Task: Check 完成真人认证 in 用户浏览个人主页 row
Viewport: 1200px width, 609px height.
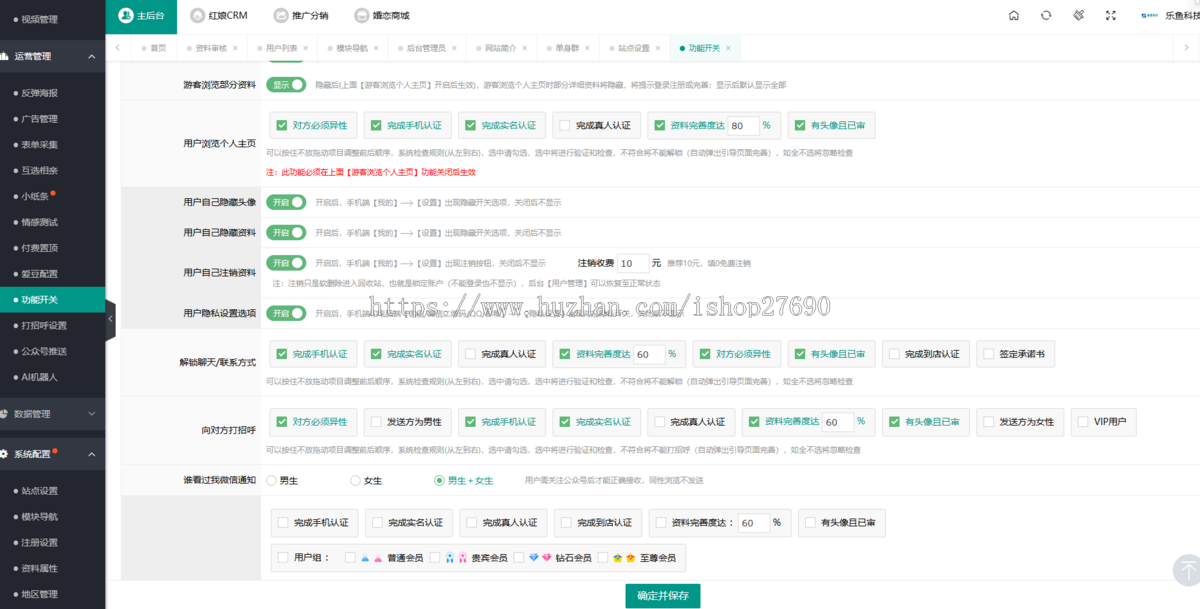Action: (x=566, y=126)
